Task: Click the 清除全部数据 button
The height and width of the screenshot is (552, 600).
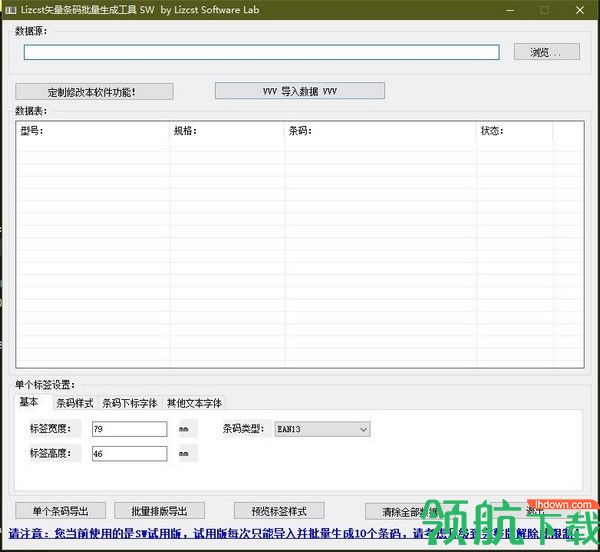Action: [409, 511]
